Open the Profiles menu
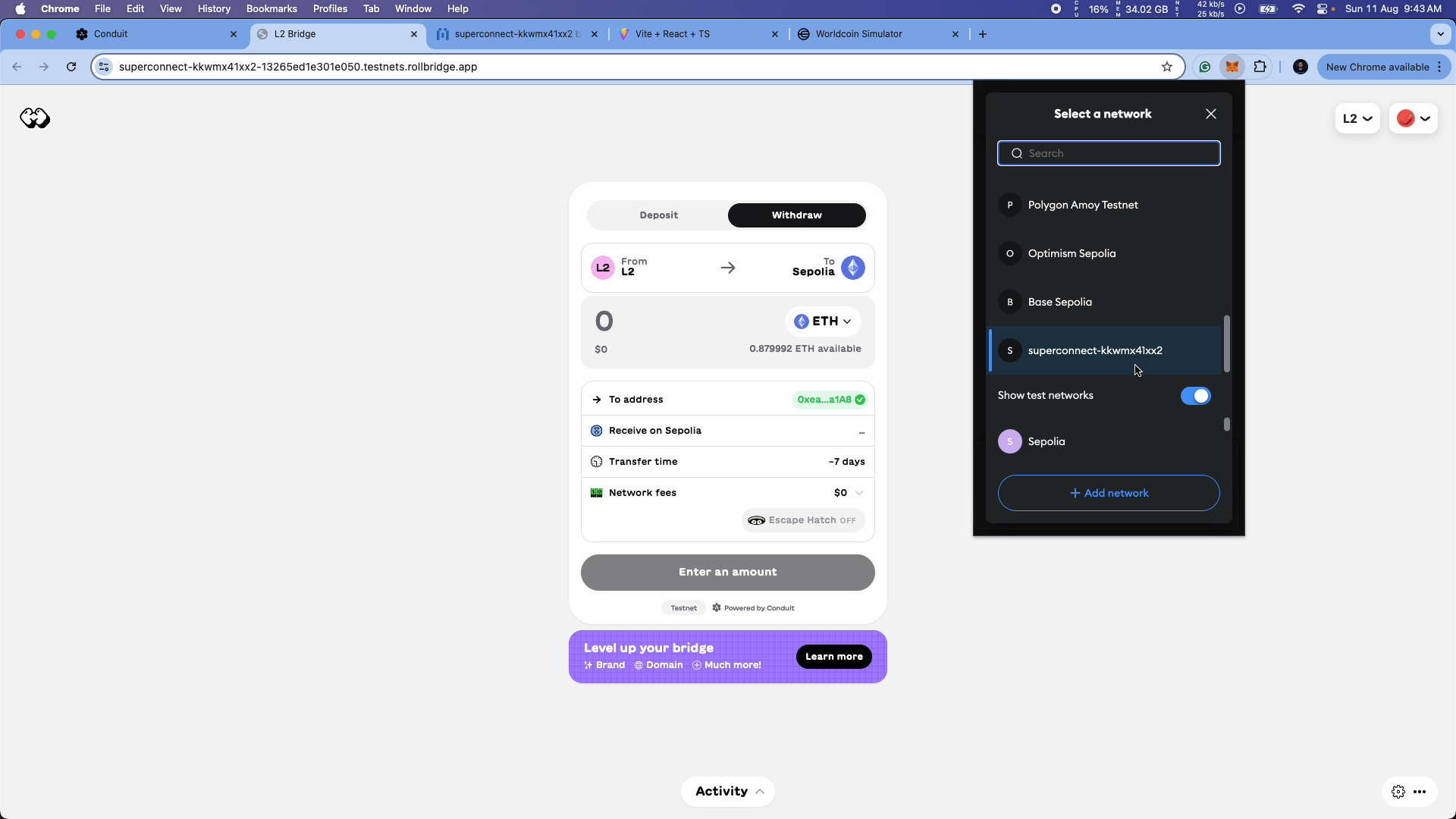1456x819 pixels. click(x=330, y=9)
